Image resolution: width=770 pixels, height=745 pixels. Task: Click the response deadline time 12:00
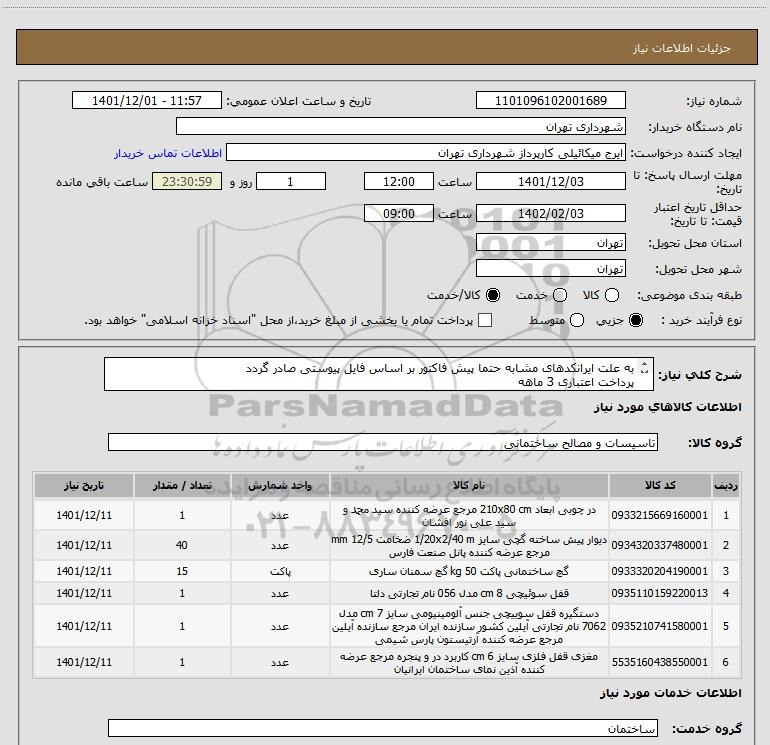pyautogui.click(x=399, y=182)
